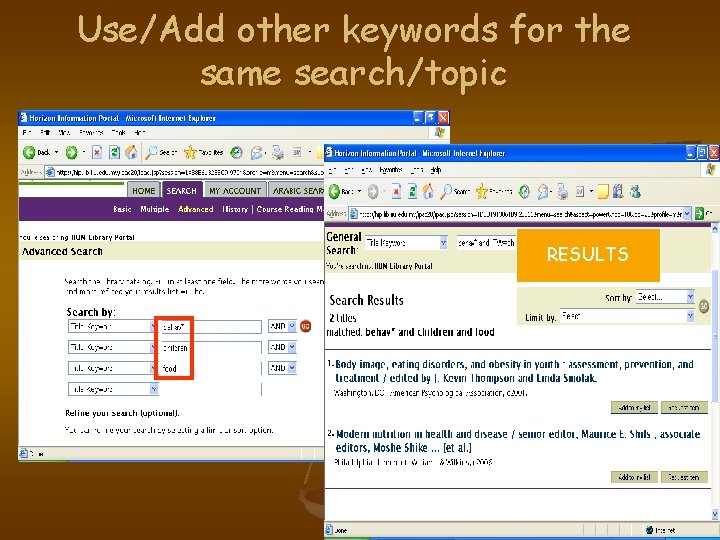Image resolution: width=720 pixels, height=540 pixels.
Task: Click orange Go button beside behav* row
Action: (305, 326)
